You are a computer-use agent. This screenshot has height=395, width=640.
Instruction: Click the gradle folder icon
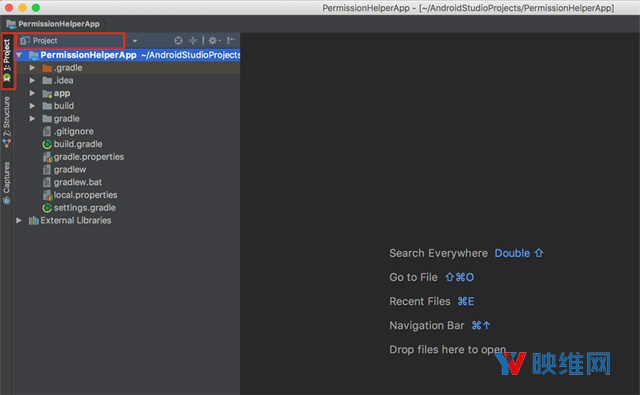(47, 119)
